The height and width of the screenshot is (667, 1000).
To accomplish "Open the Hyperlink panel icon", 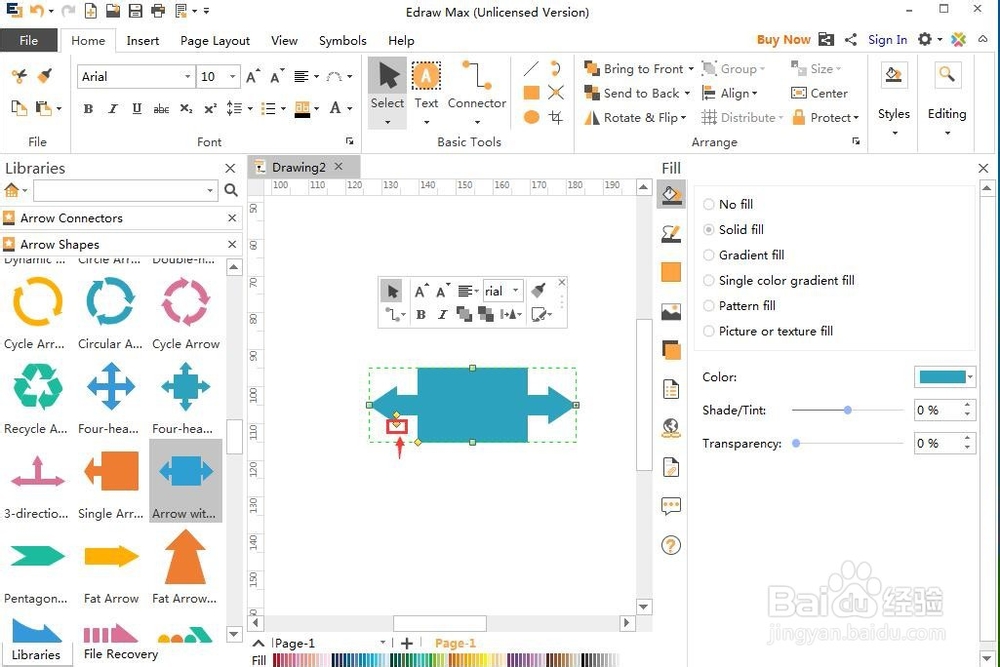I will click(x=671, y=428).
